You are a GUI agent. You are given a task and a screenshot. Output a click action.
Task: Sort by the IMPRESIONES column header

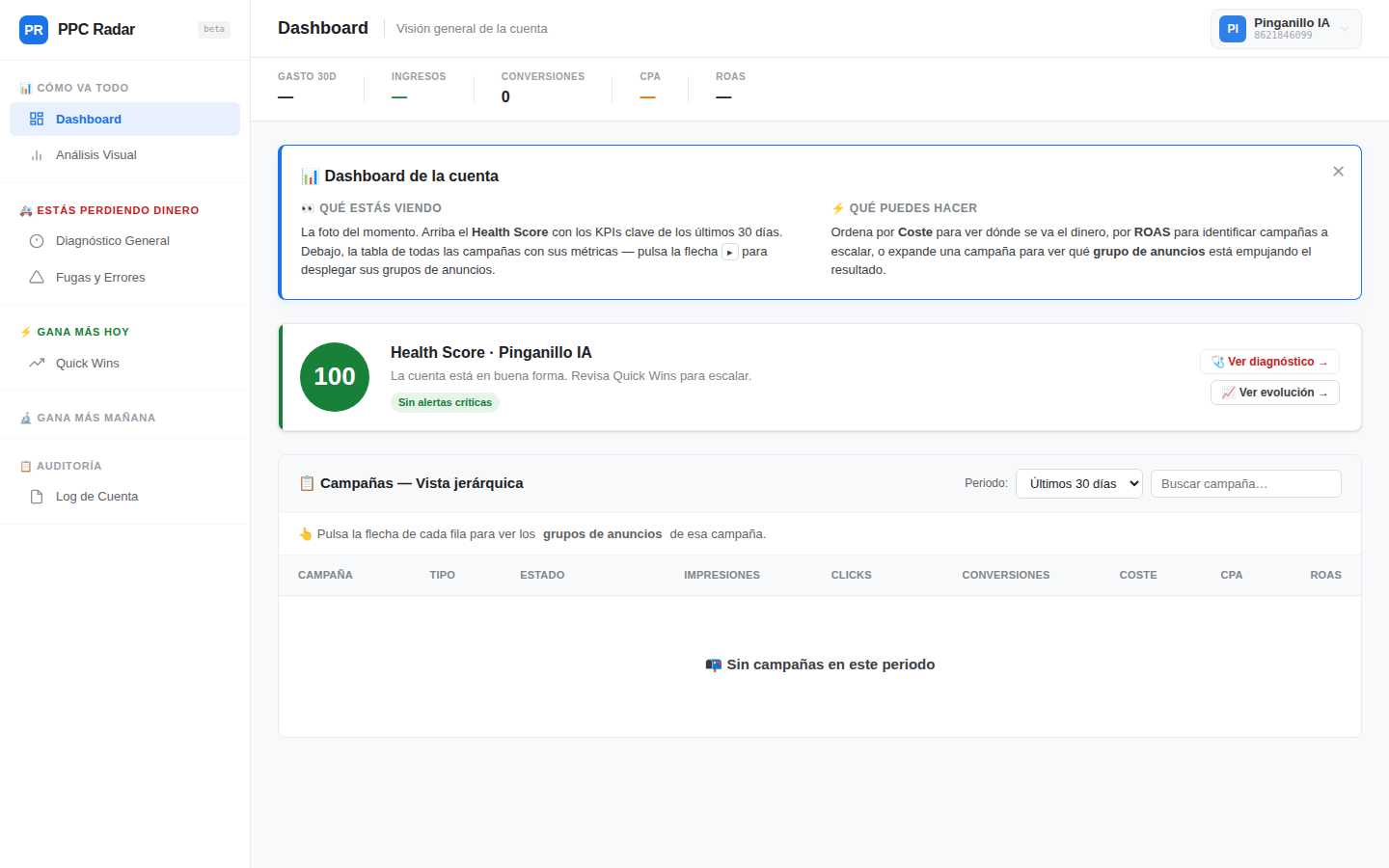(x=722, y=575)
